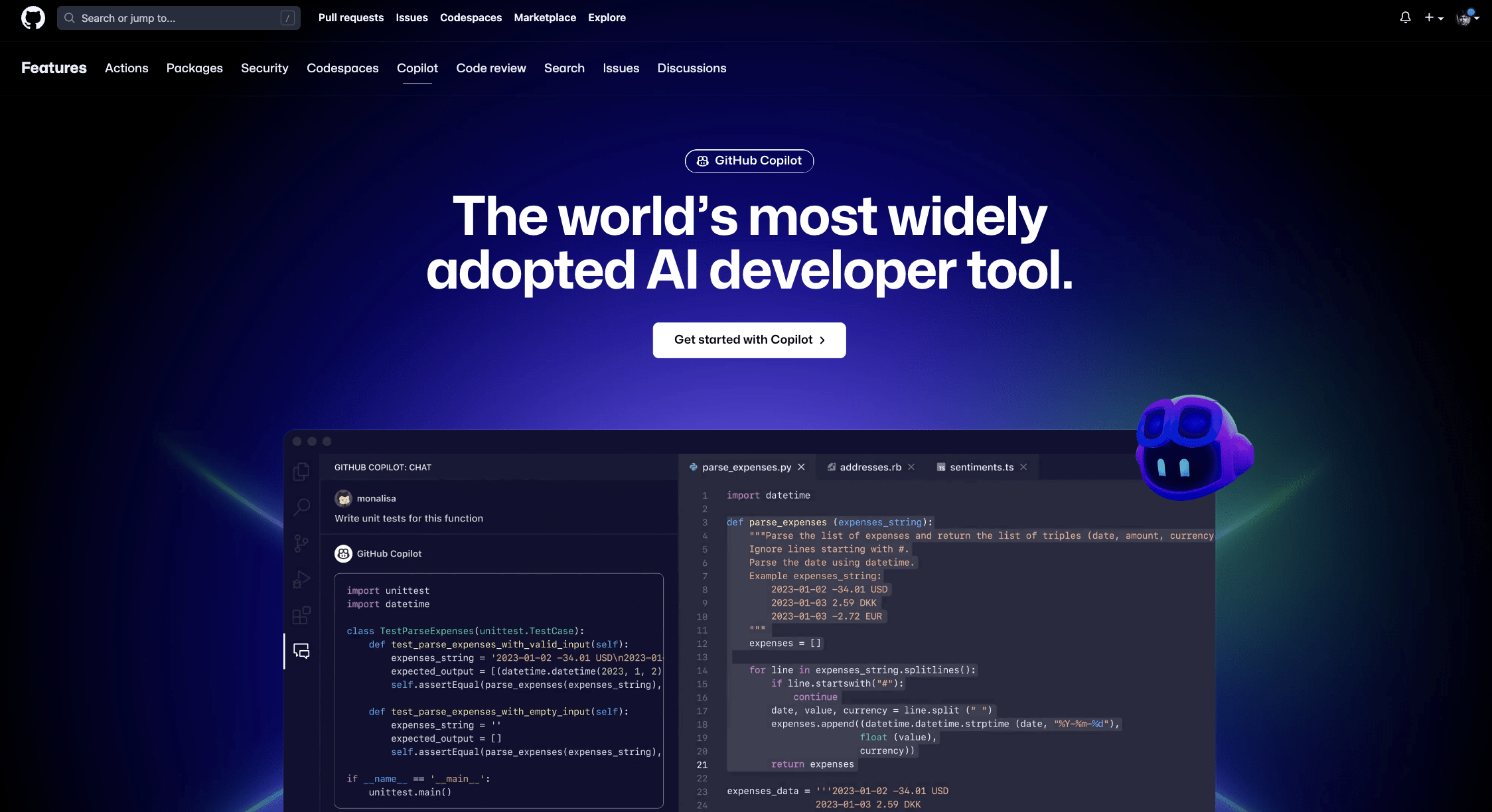Open the Chat icon in editor sidebar
Image resolution: width=1492 pixels, height=812 pixels.
[x=301, y=651]
